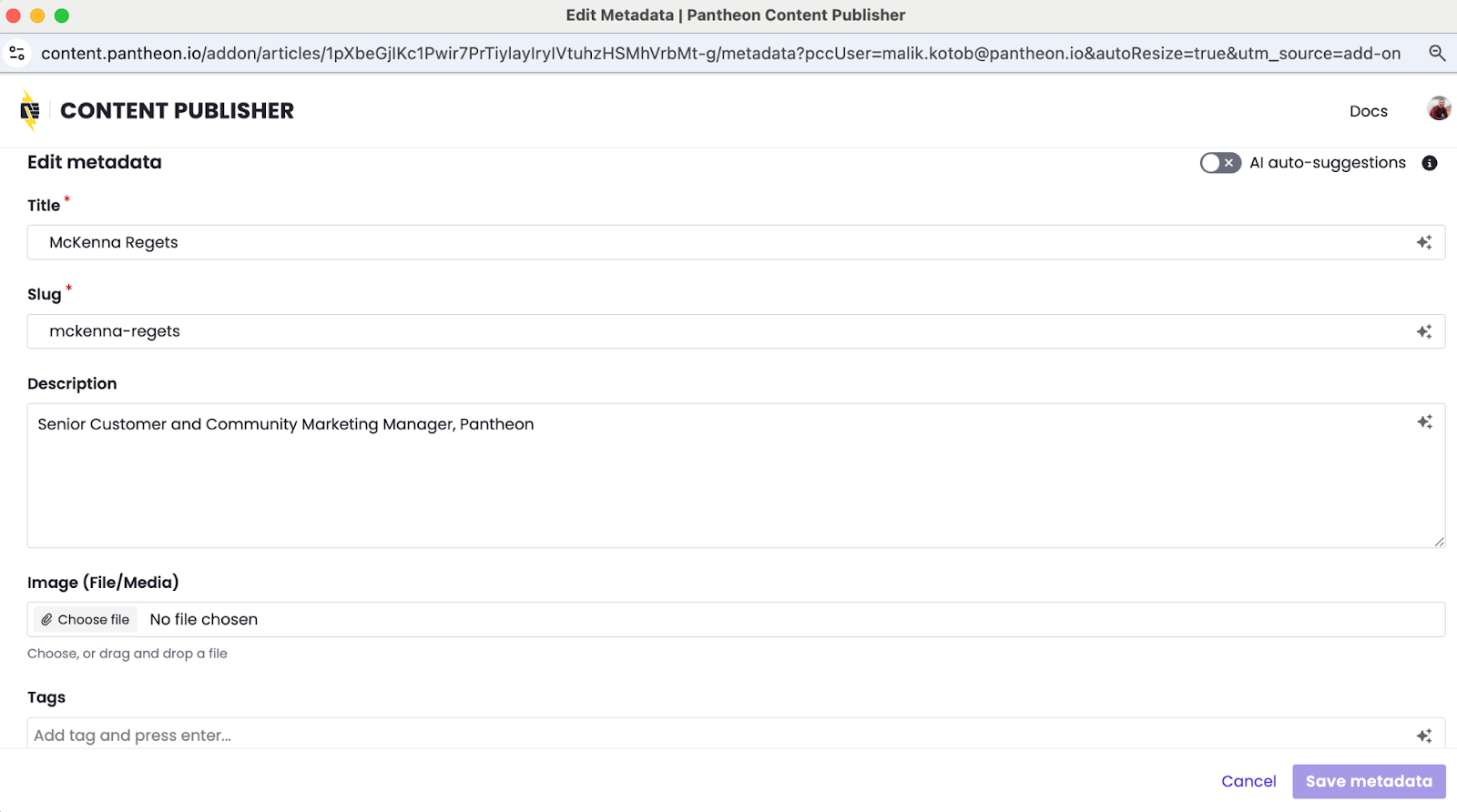The image size is (1457, 812).
Task: Click the info icon beside AI auto-suggestions
Action: [1430, 163]
